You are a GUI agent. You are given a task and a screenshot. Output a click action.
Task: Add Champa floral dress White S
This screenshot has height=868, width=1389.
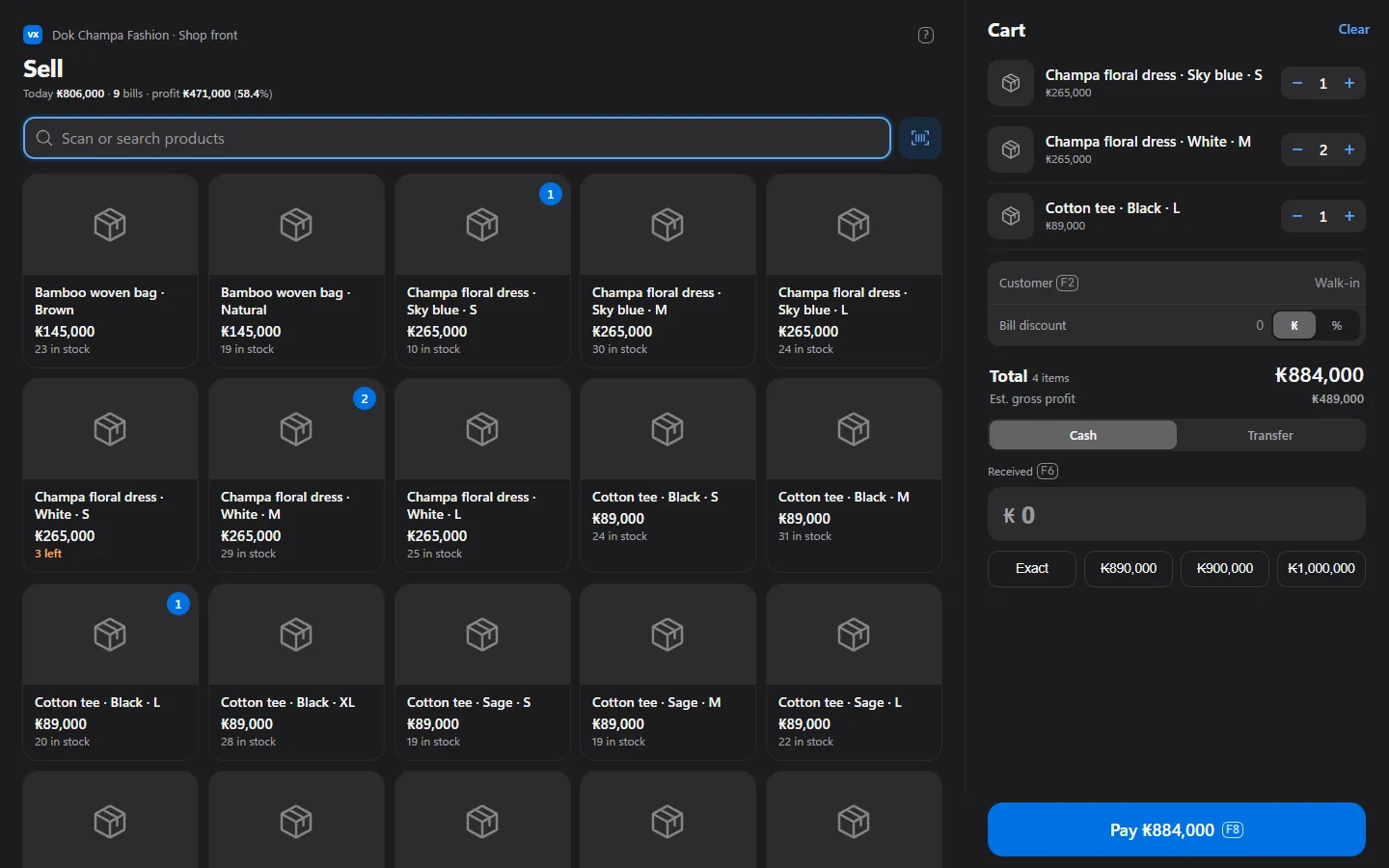(x=110, y=475)
